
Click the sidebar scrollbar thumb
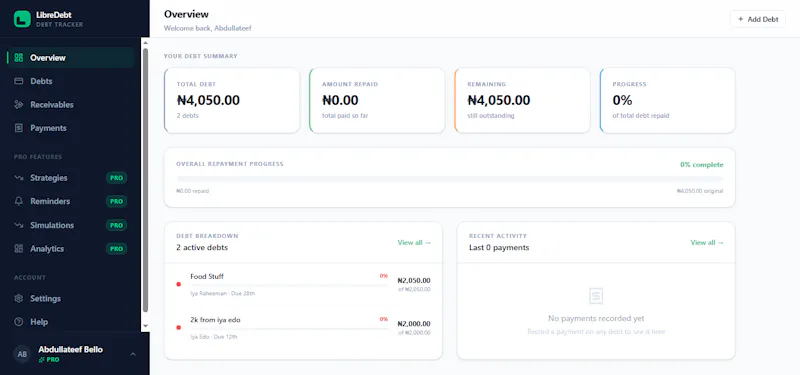click(x=145, y=180)
